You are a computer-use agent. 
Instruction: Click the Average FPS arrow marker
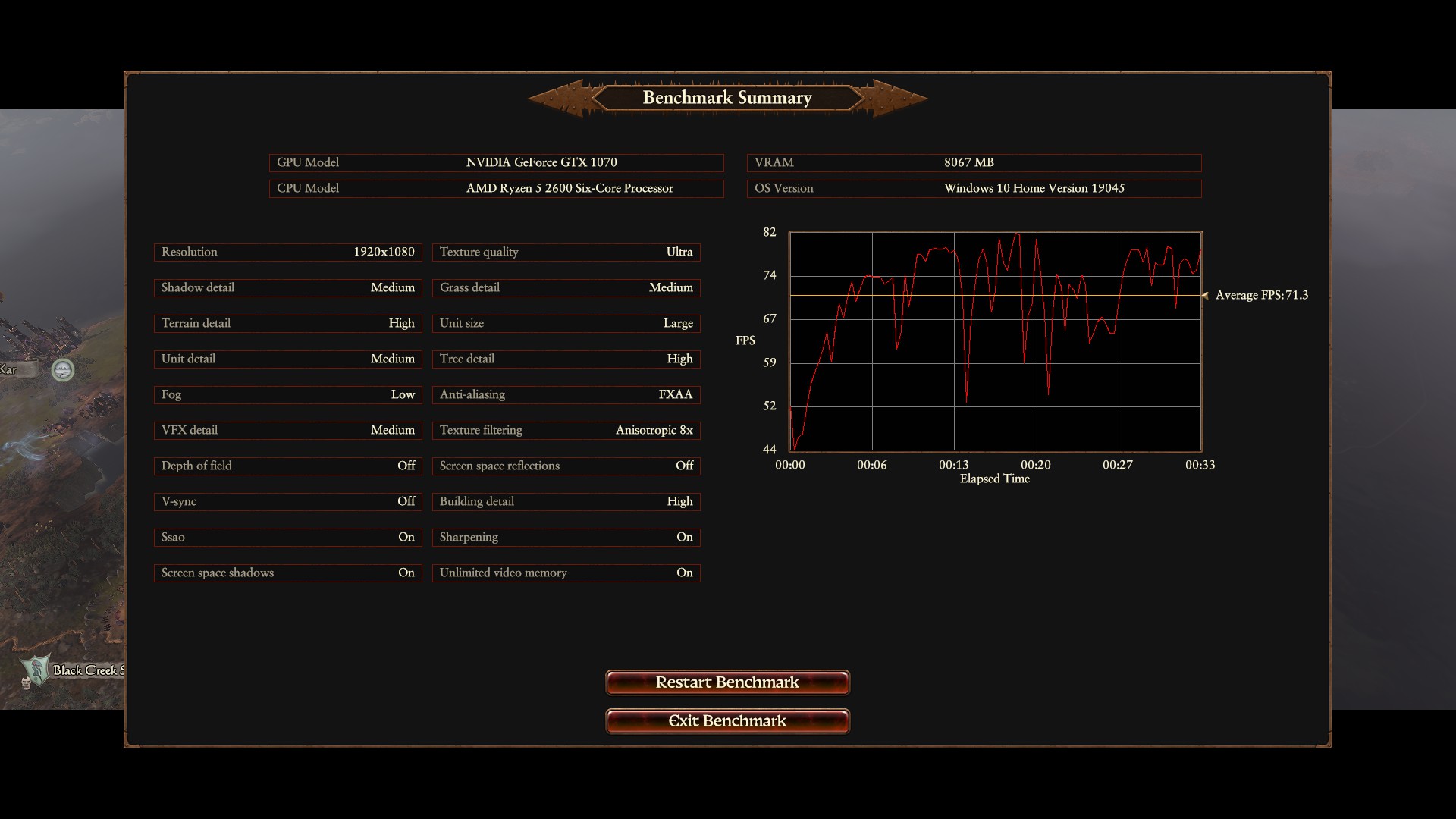pyautogui.click(x=1205, y=296)
